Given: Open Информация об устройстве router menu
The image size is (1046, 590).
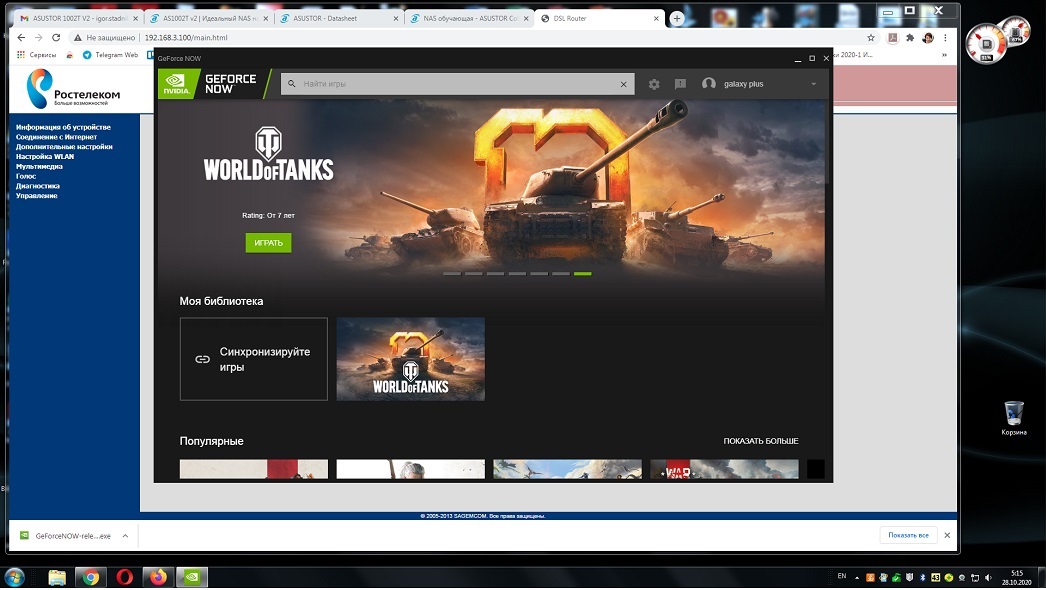Looking at the screenshot, I should (63, 127).
